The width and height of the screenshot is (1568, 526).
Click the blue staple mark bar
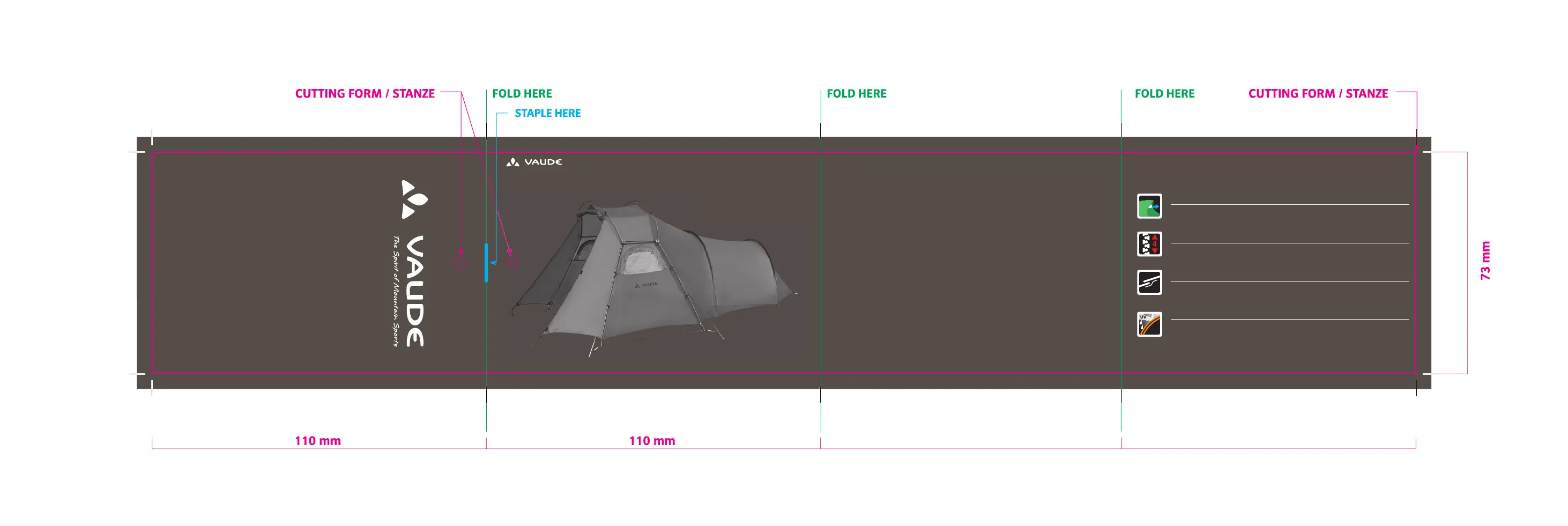486,262
